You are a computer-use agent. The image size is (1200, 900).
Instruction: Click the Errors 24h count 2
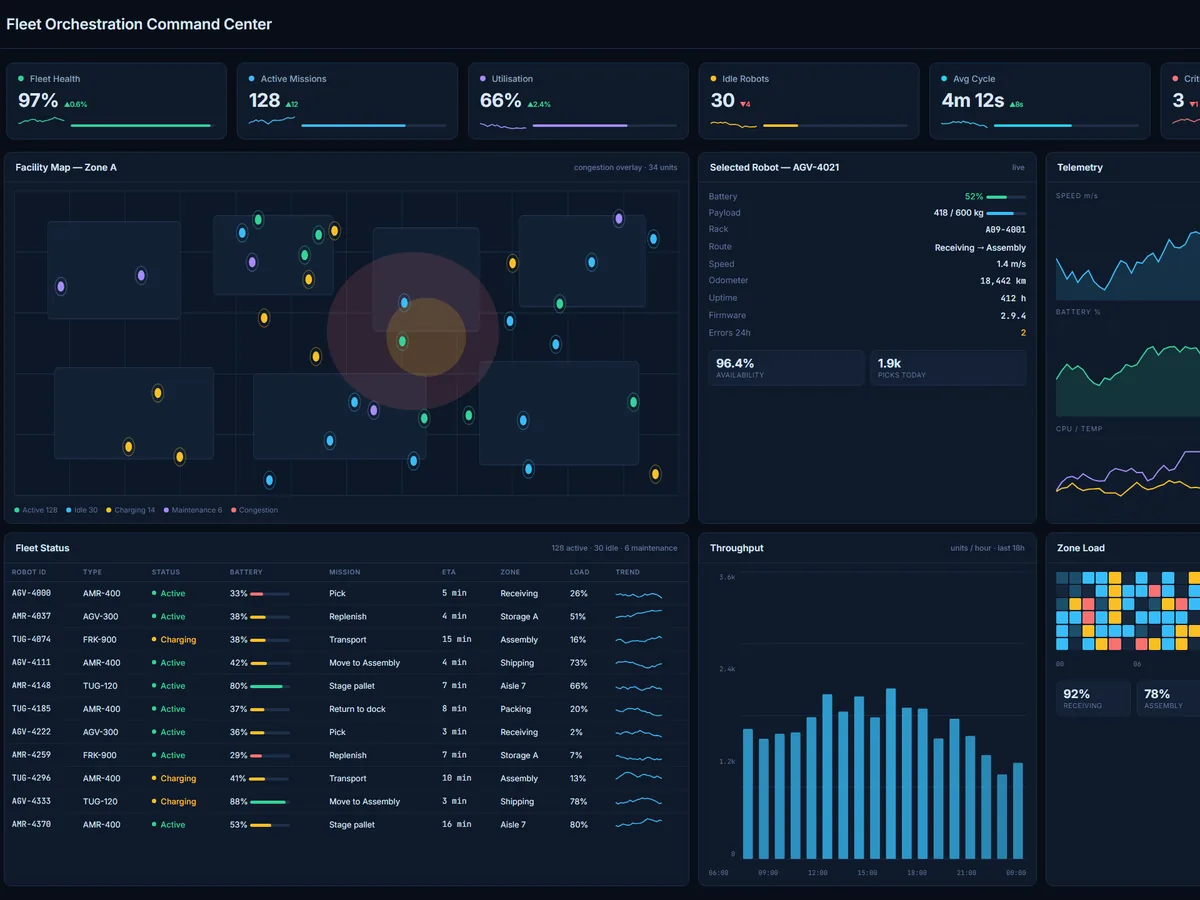pyautogui.click(x=1023, y=333)
